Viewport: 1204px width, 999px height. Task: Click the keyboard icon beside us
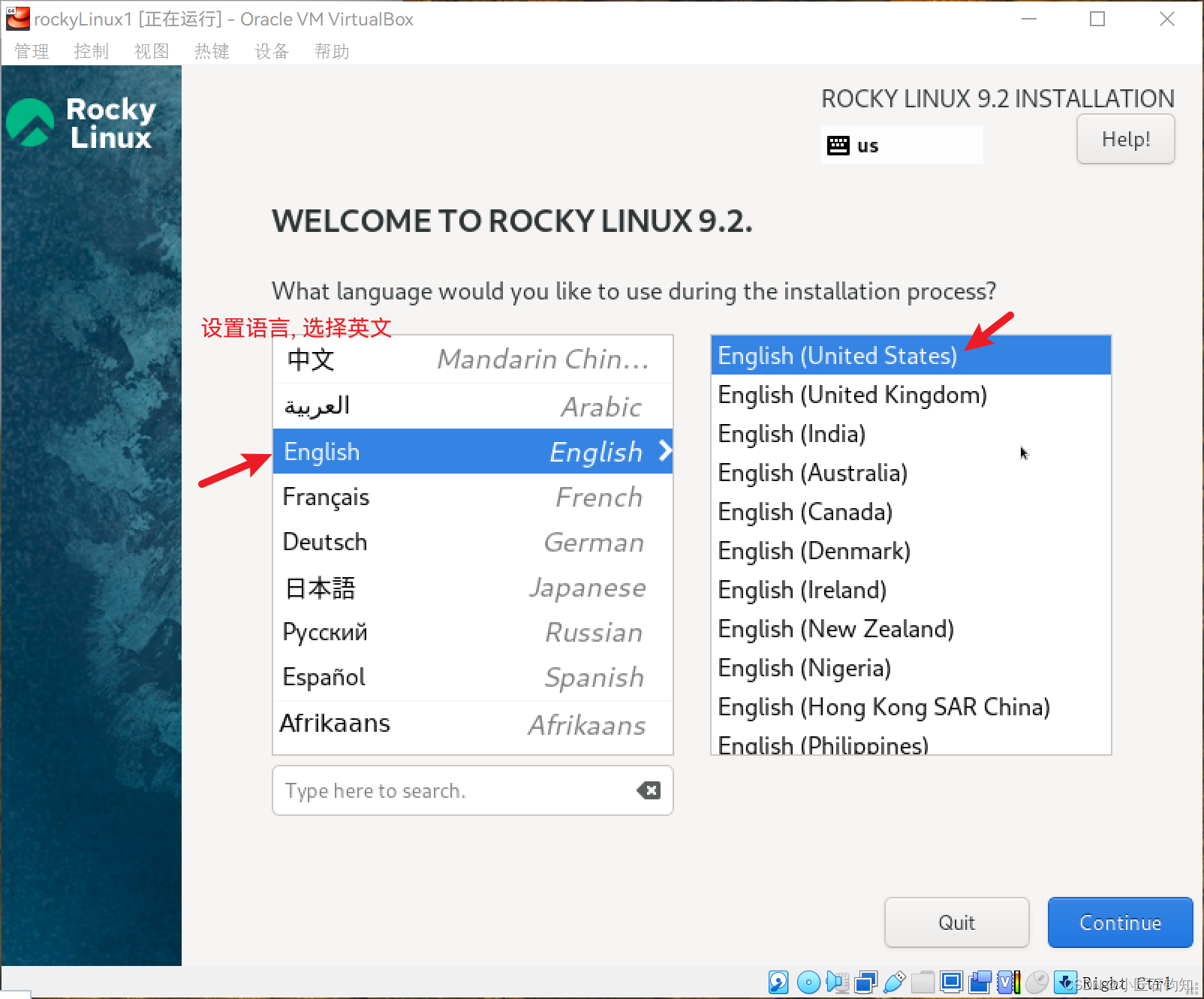click(x=838, y=146)
